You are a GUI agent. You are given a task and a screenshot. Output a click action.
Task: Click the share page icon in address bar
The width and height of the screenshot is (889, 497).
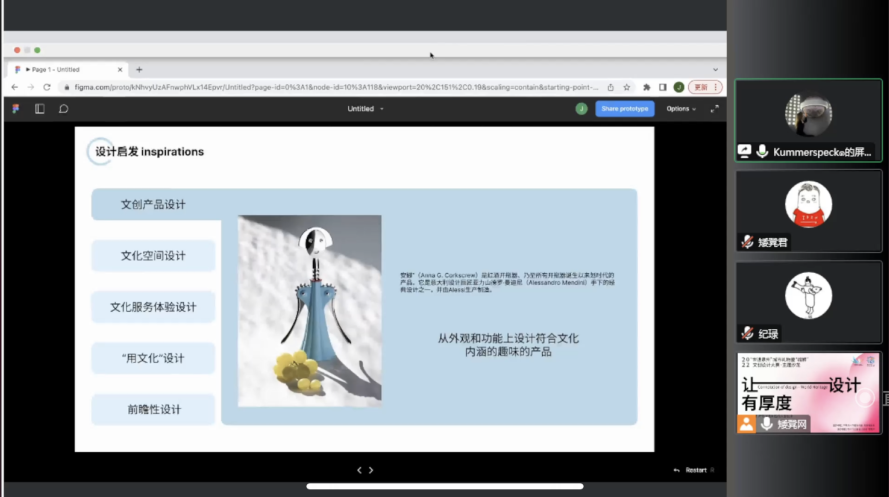(611, 87)
